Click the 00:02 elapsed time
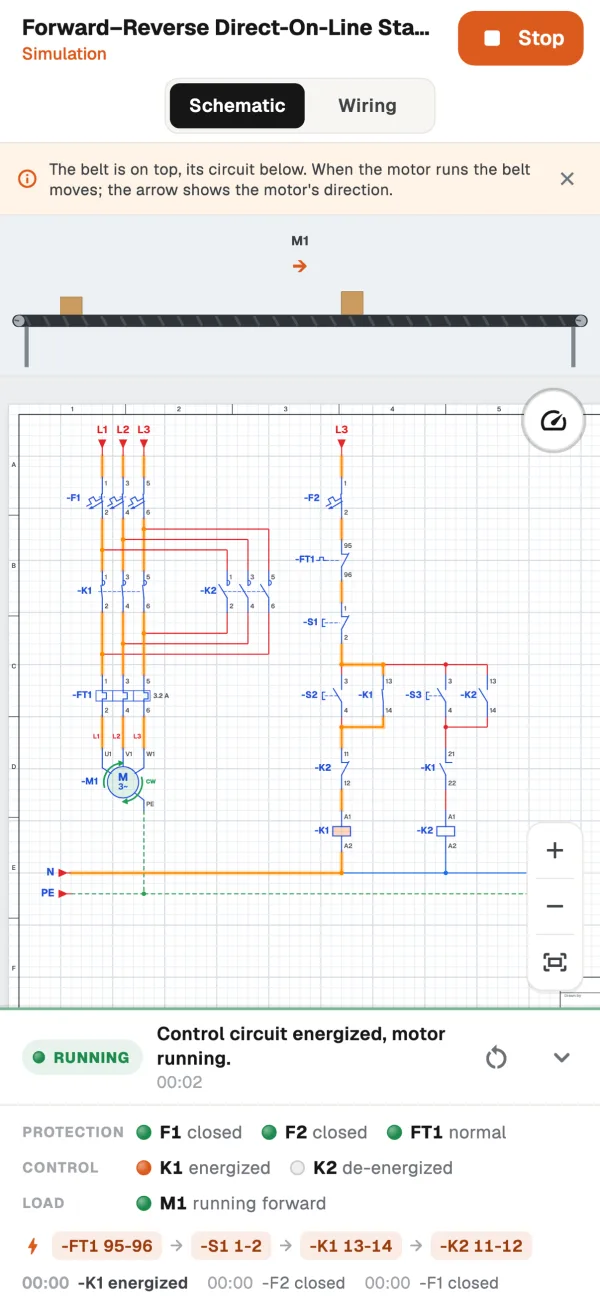600x1305 pixels. 179,1082
